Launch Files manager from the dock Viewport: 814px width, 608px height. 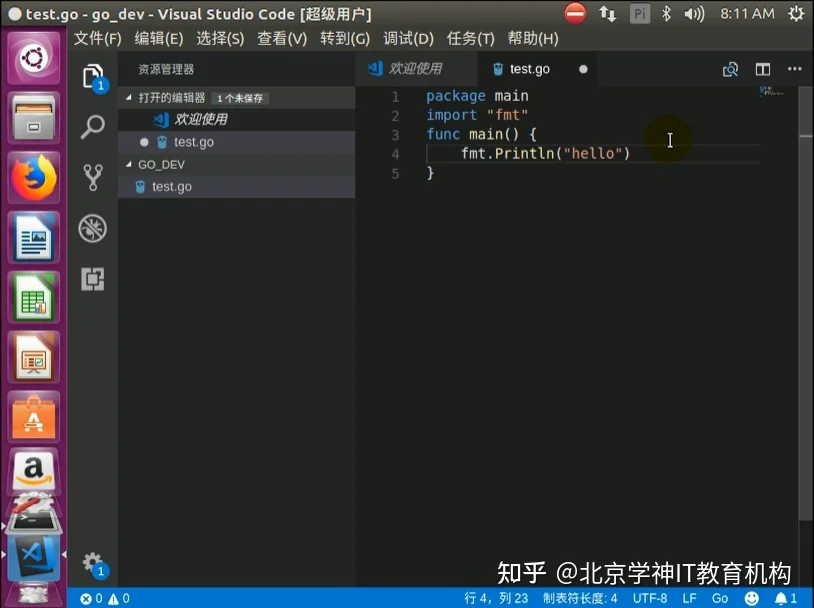pos(34,118)
